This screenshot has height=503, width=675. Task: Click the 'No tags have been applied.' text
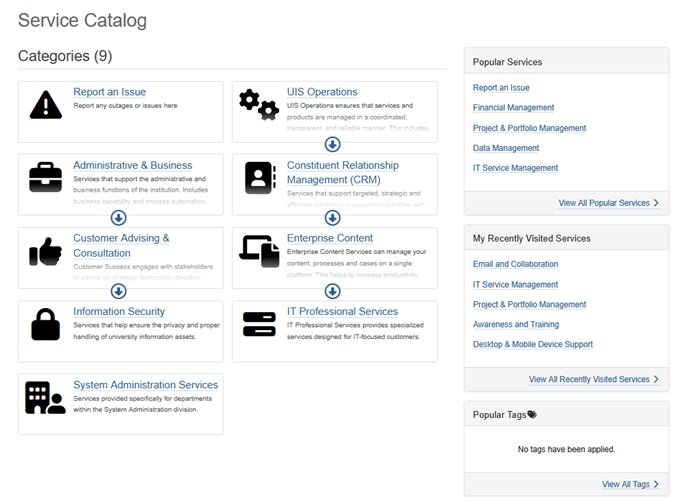click(566, 449)
